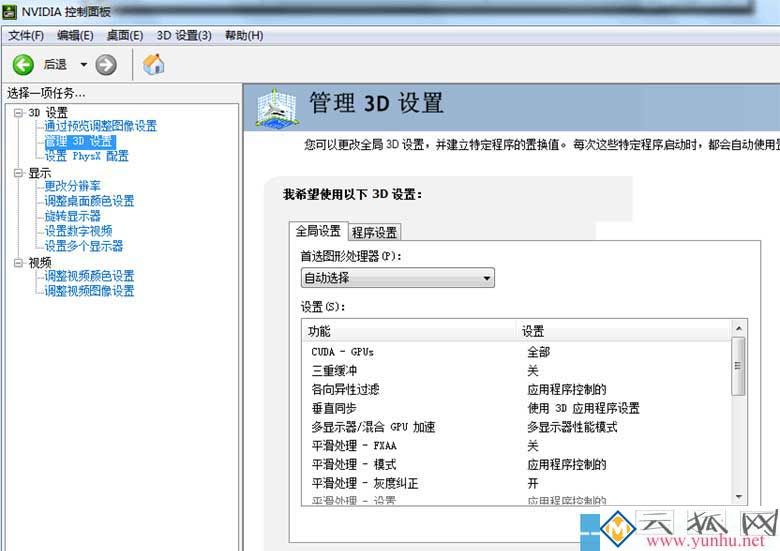
Task: Switch to the 程序设置 tab
Action: point(375,232)
